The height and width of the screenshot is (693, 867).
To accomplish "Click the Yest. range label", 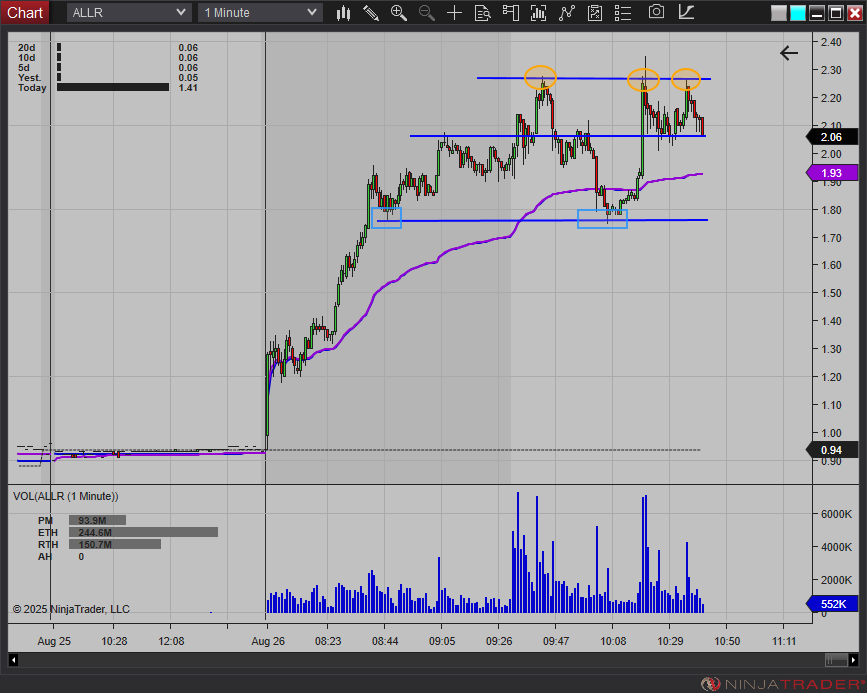I will click(29, 77).
